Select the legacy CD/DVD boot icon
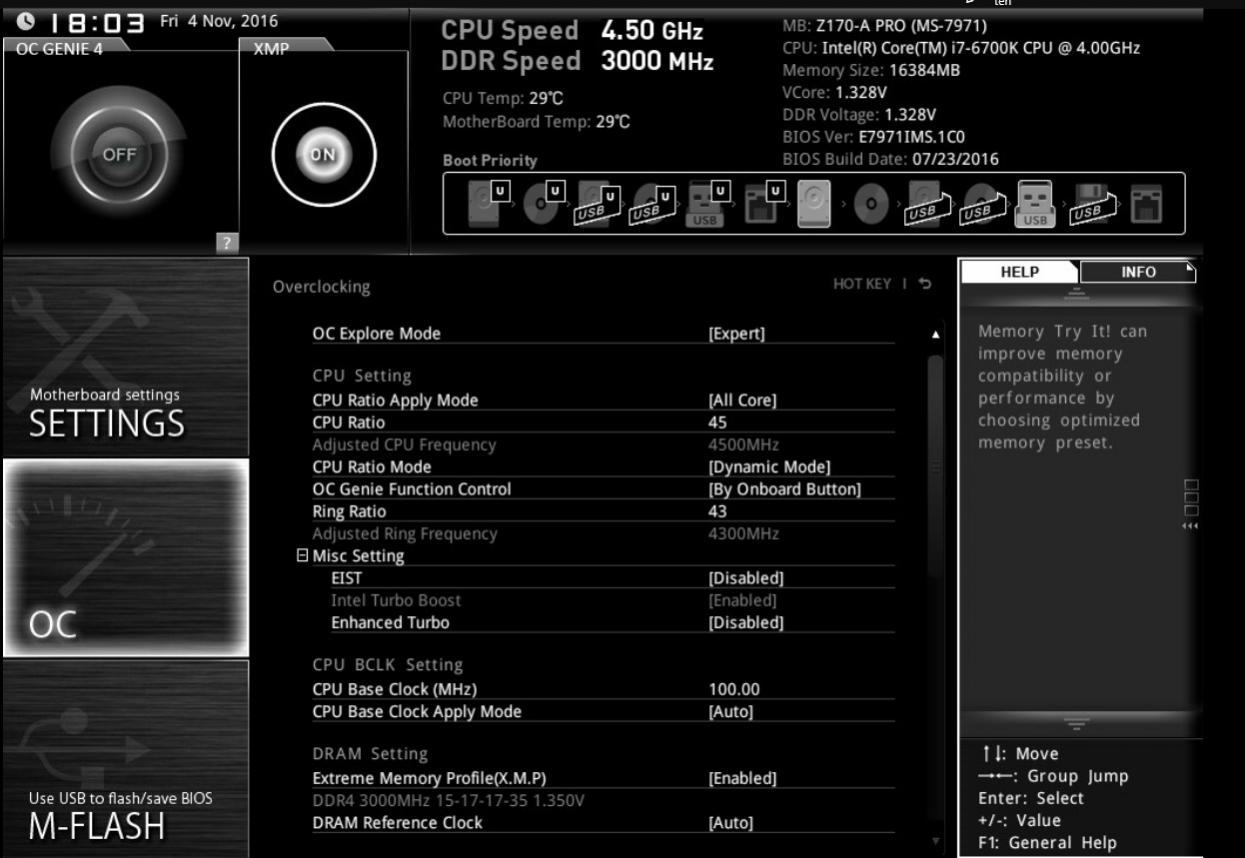The width and height of the screenshot is (1245, 858). (872, 204)
